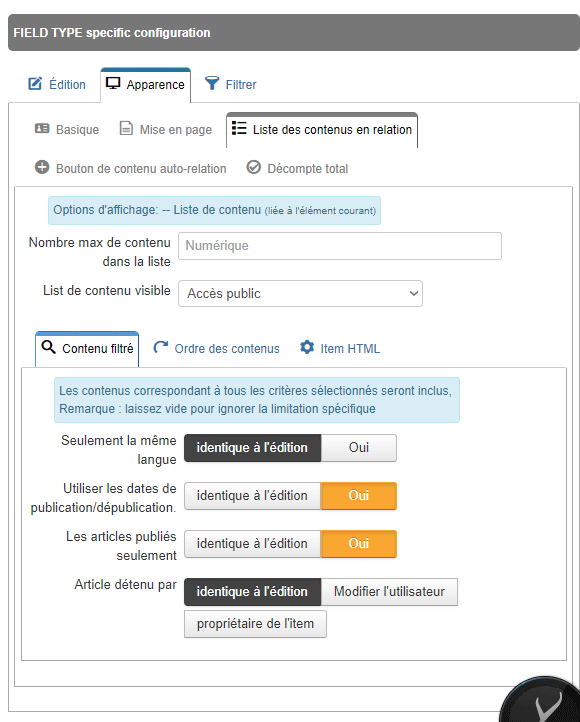Click the Basique card icon

(42, 128)
